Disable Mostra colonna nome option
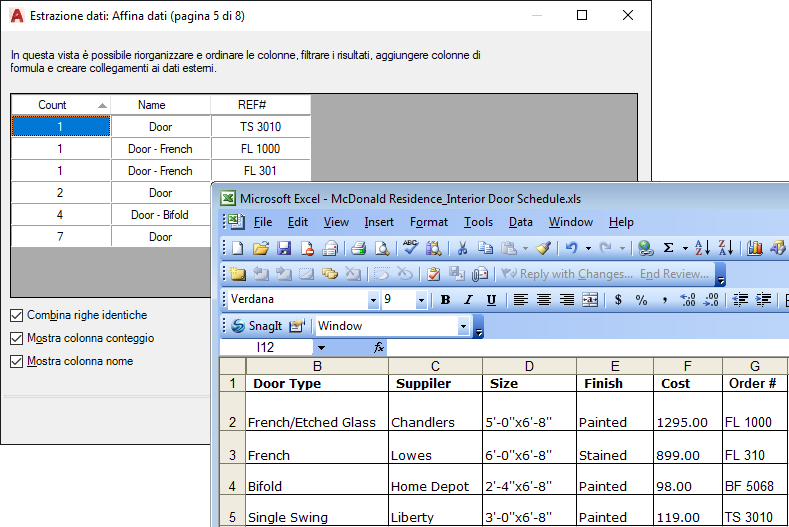The image size is (789, 527). pyautogui.click(x=17, y=361)
